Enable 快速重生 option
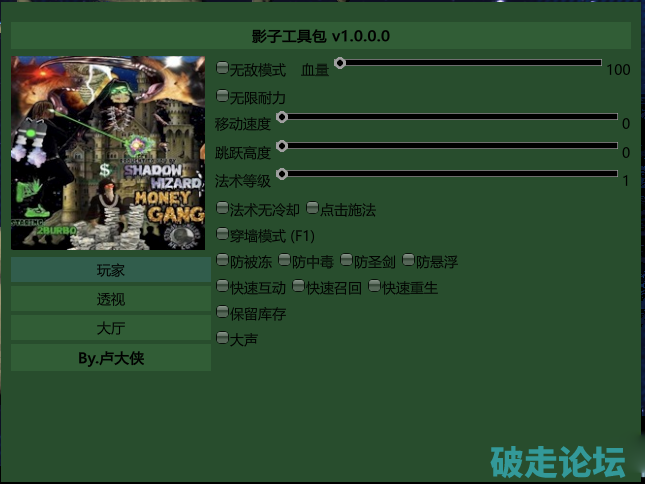645x484 pixels. [374, 287]
